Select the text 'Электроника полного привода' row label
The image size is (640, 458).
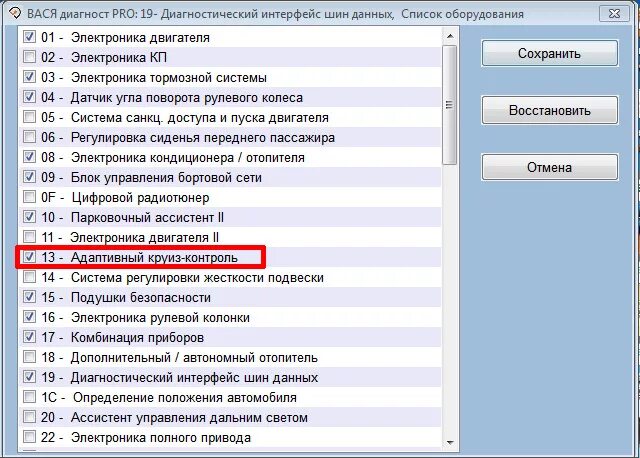click(161, 438)
